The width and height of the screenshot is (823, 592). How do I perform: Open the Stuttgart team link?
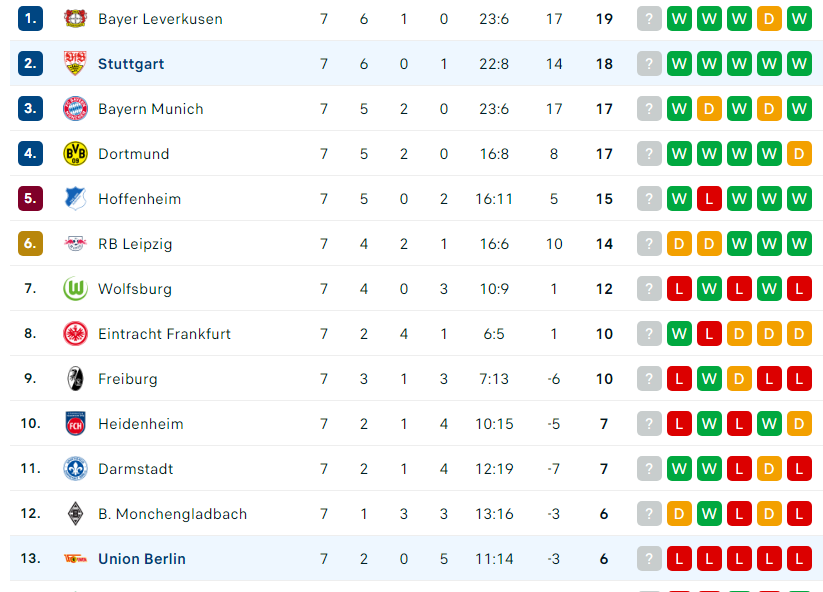[x=131, y=64]
